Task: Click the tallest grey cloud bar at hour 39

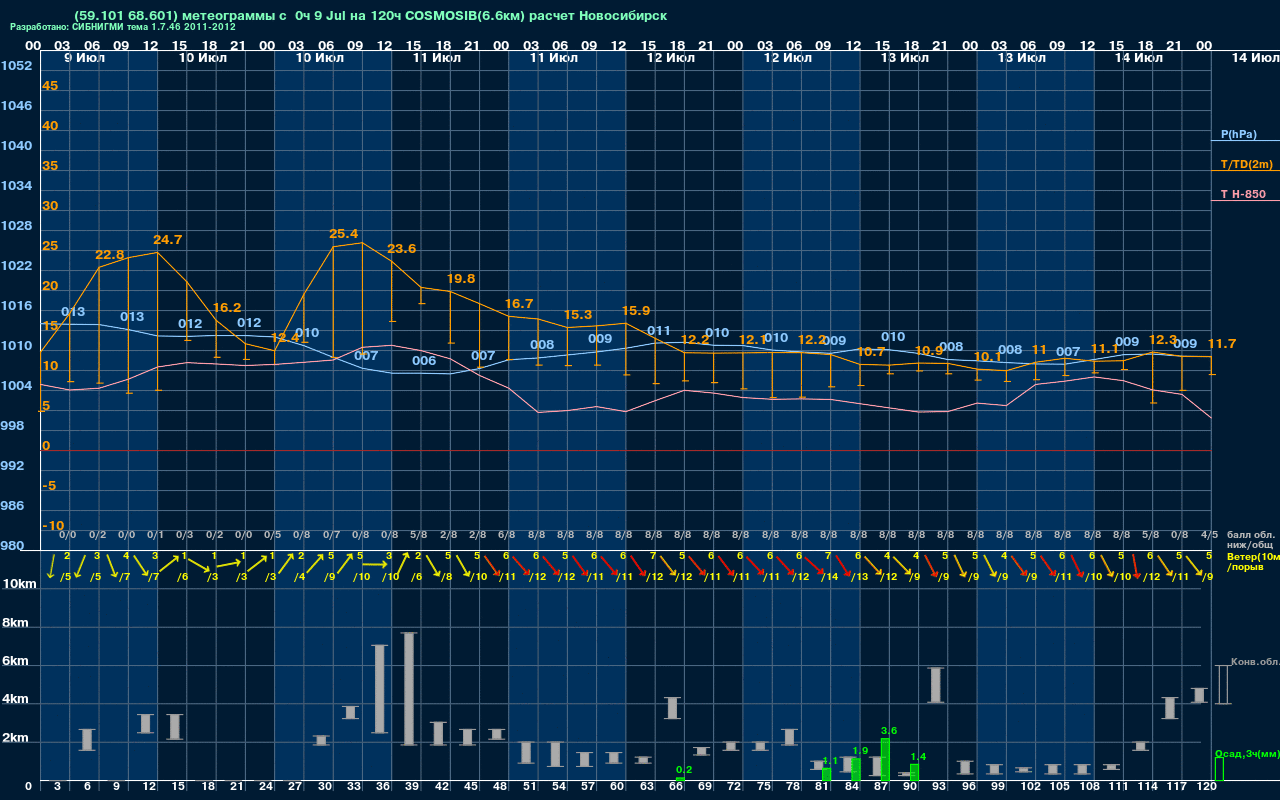Action: [x=408, y=689]
